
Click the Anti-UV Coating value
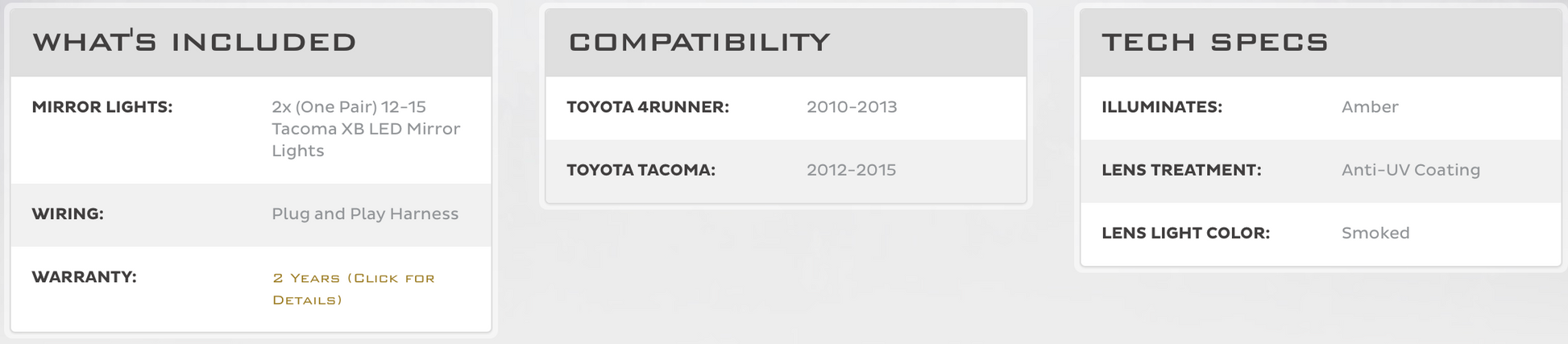1411,170
